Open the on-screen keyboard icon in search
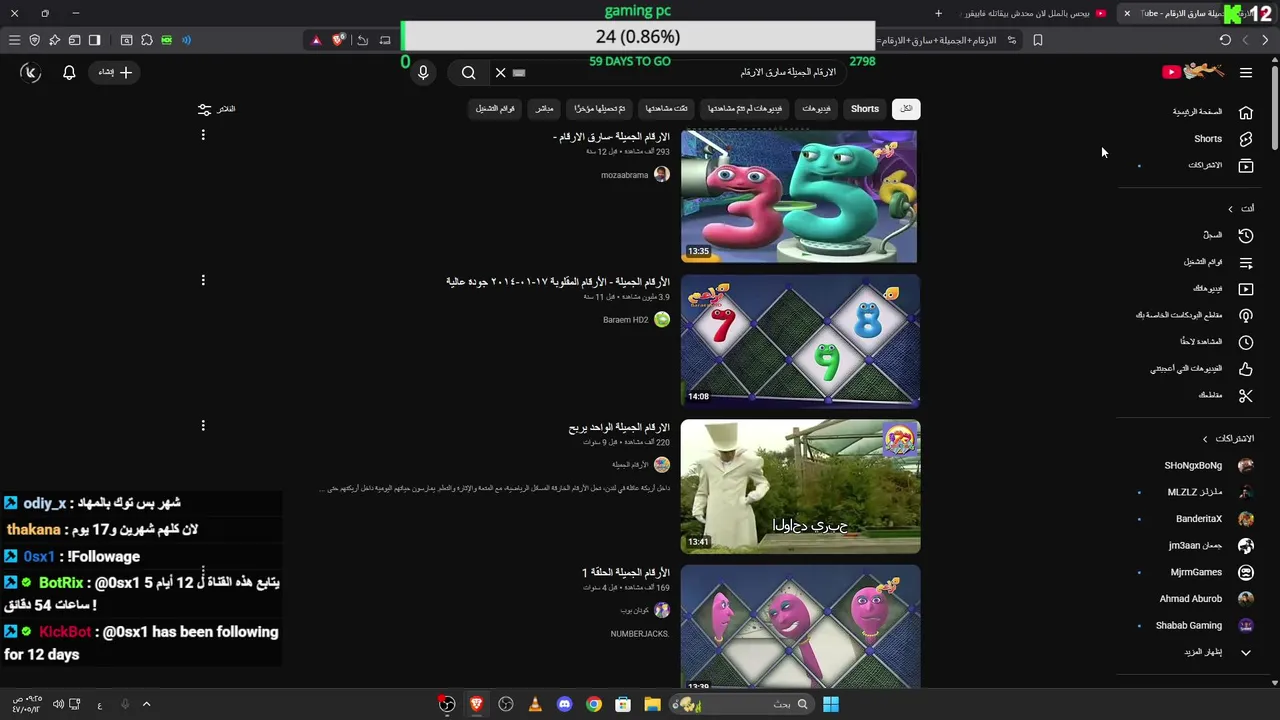1280x720 pixels. click(519, 73)
